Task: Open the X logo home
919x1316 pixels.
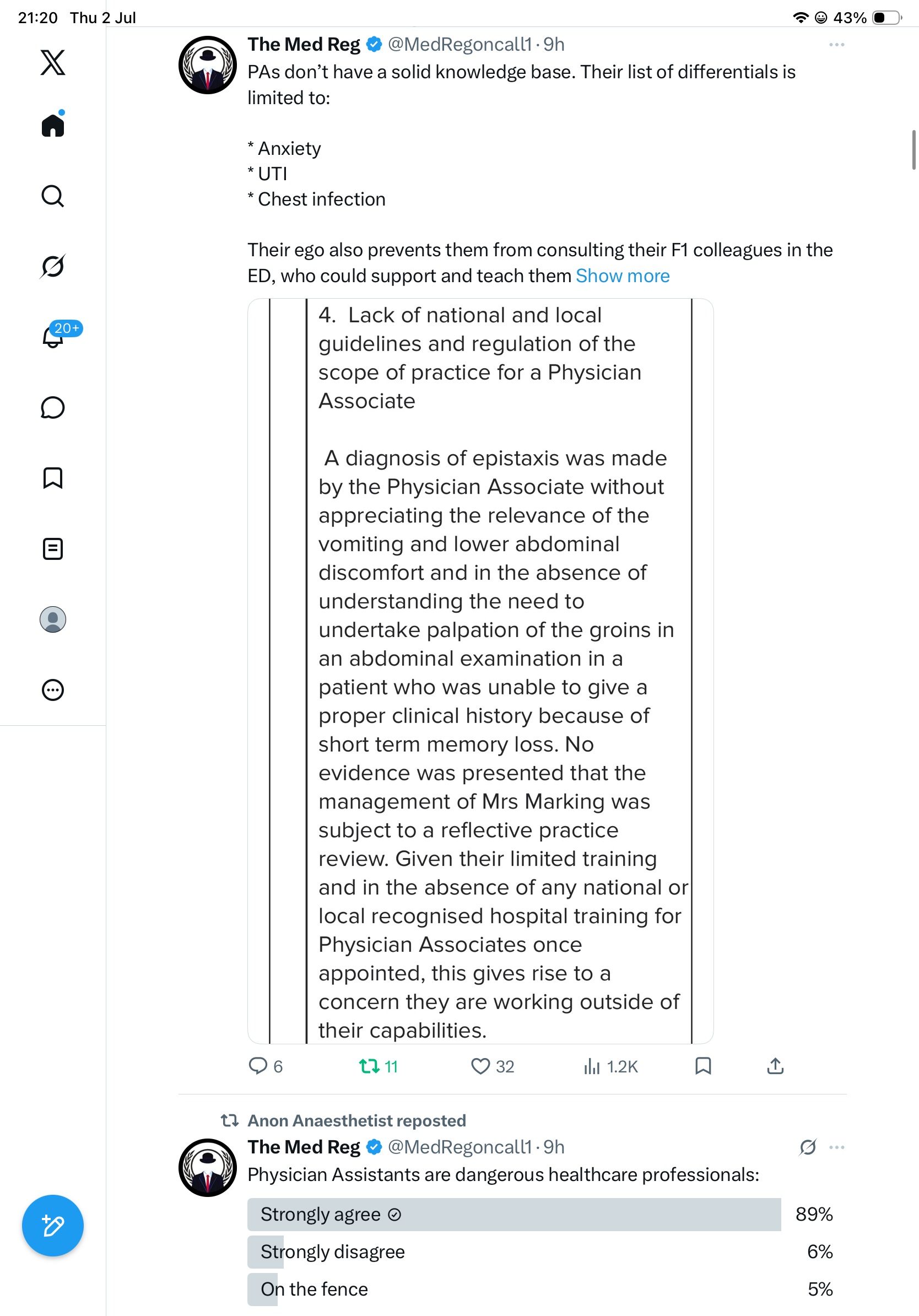Action: coord(53,62)
